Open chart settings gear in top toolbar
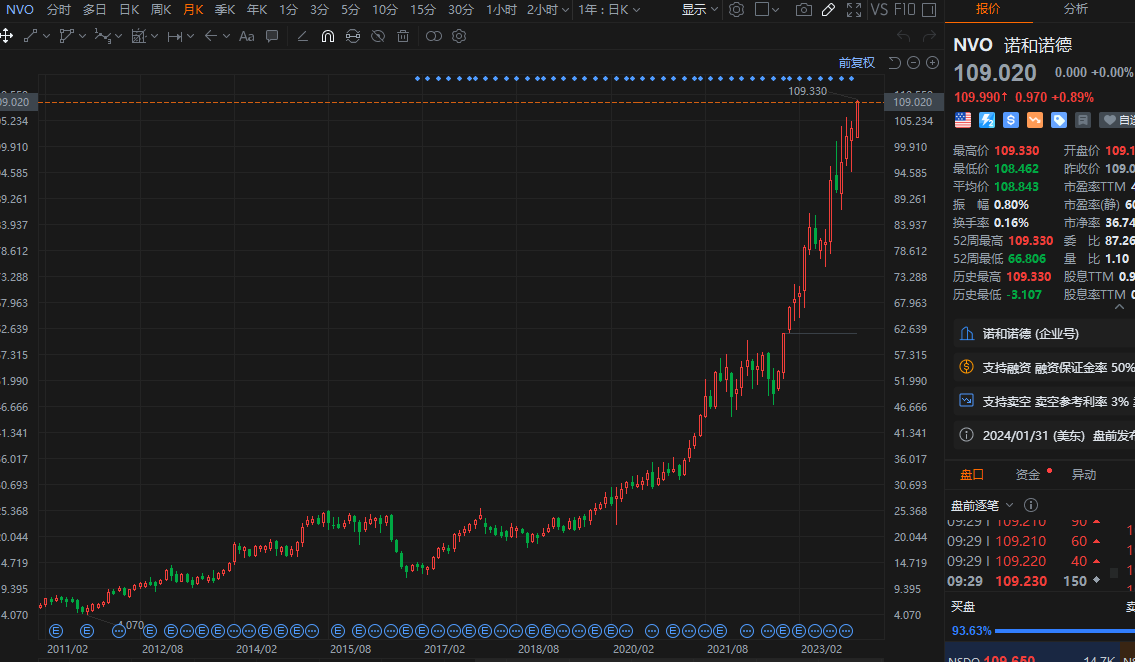1135x662 pixels. pos(736,10)
